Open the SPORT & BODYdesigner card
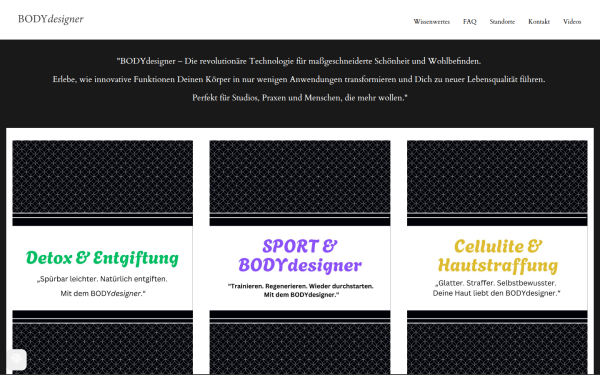The height and width of the screenshot is (375, 600). point(300,257)
